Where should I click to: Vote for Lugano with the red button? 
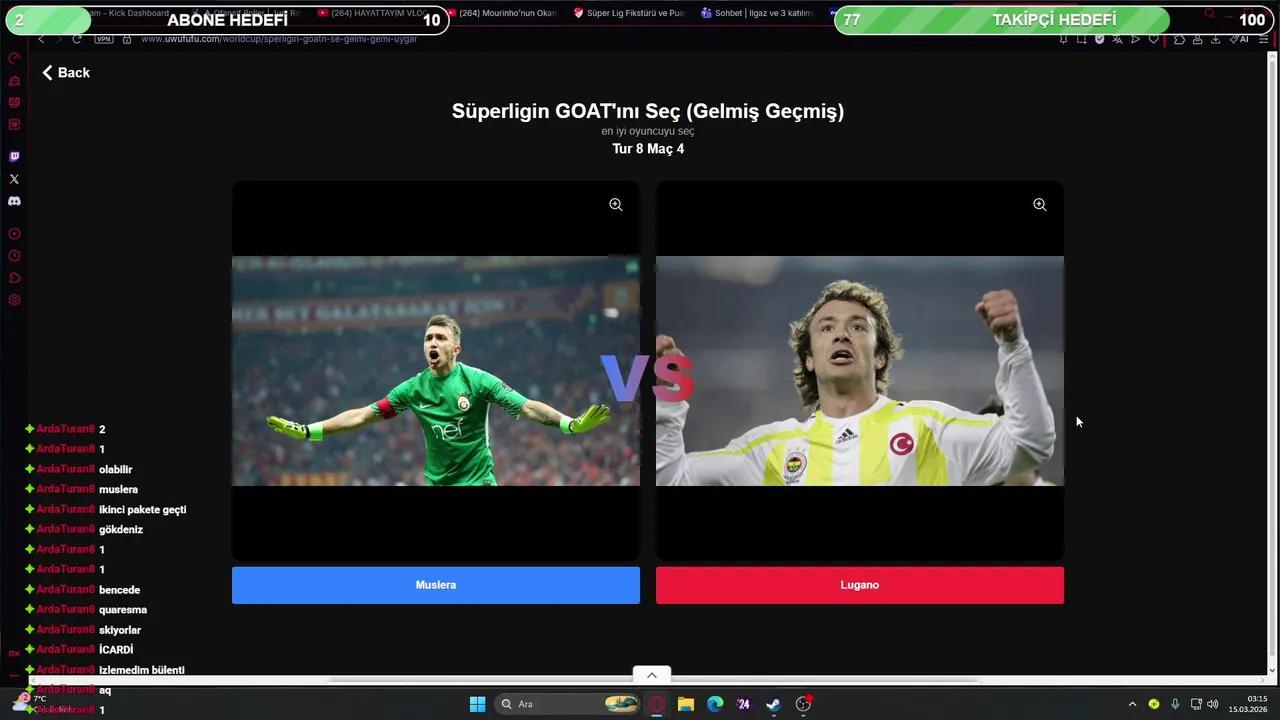pos(860,585)
